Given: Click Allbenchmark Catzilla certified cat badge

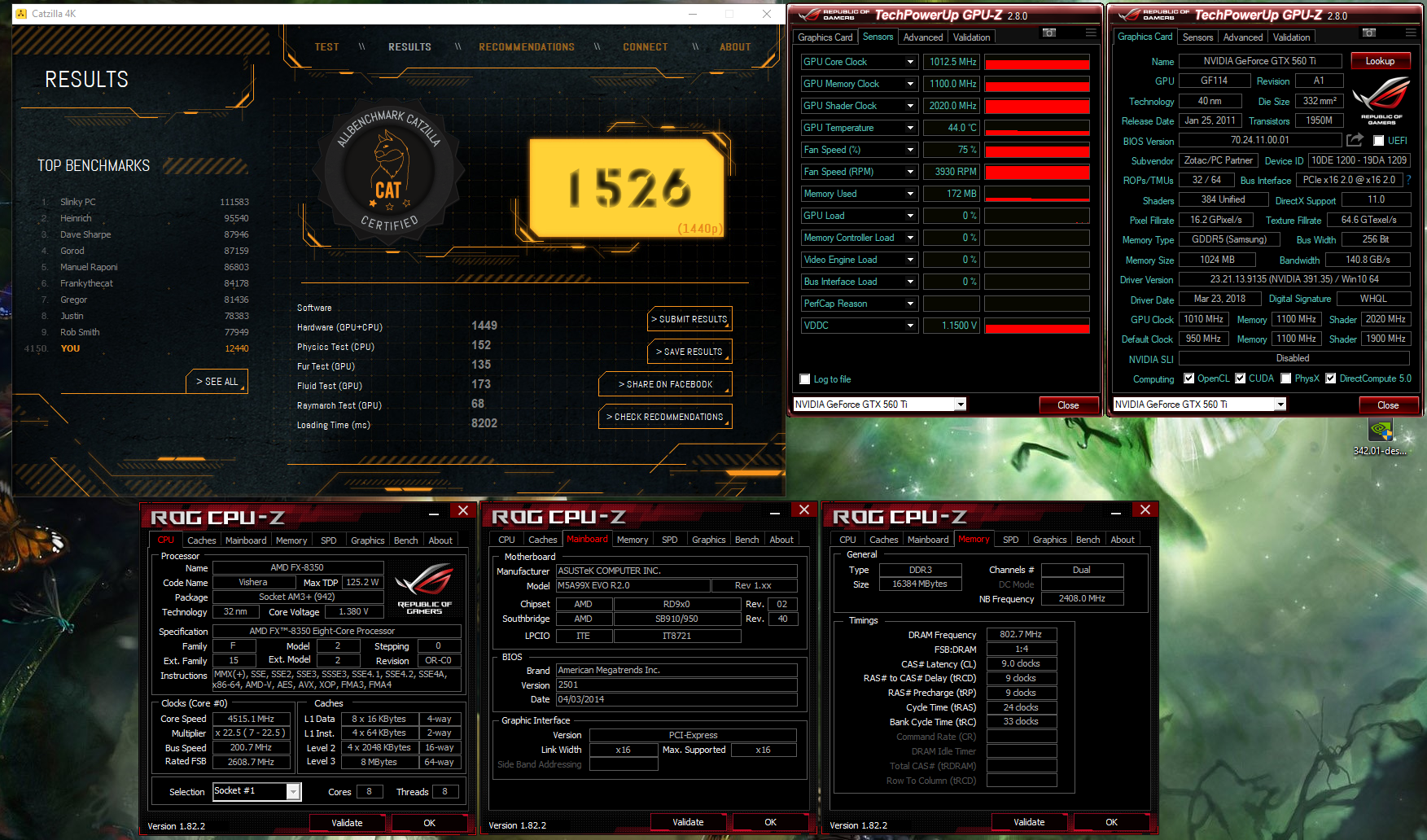Looking at the screenshot, I should tap(389, 172).
